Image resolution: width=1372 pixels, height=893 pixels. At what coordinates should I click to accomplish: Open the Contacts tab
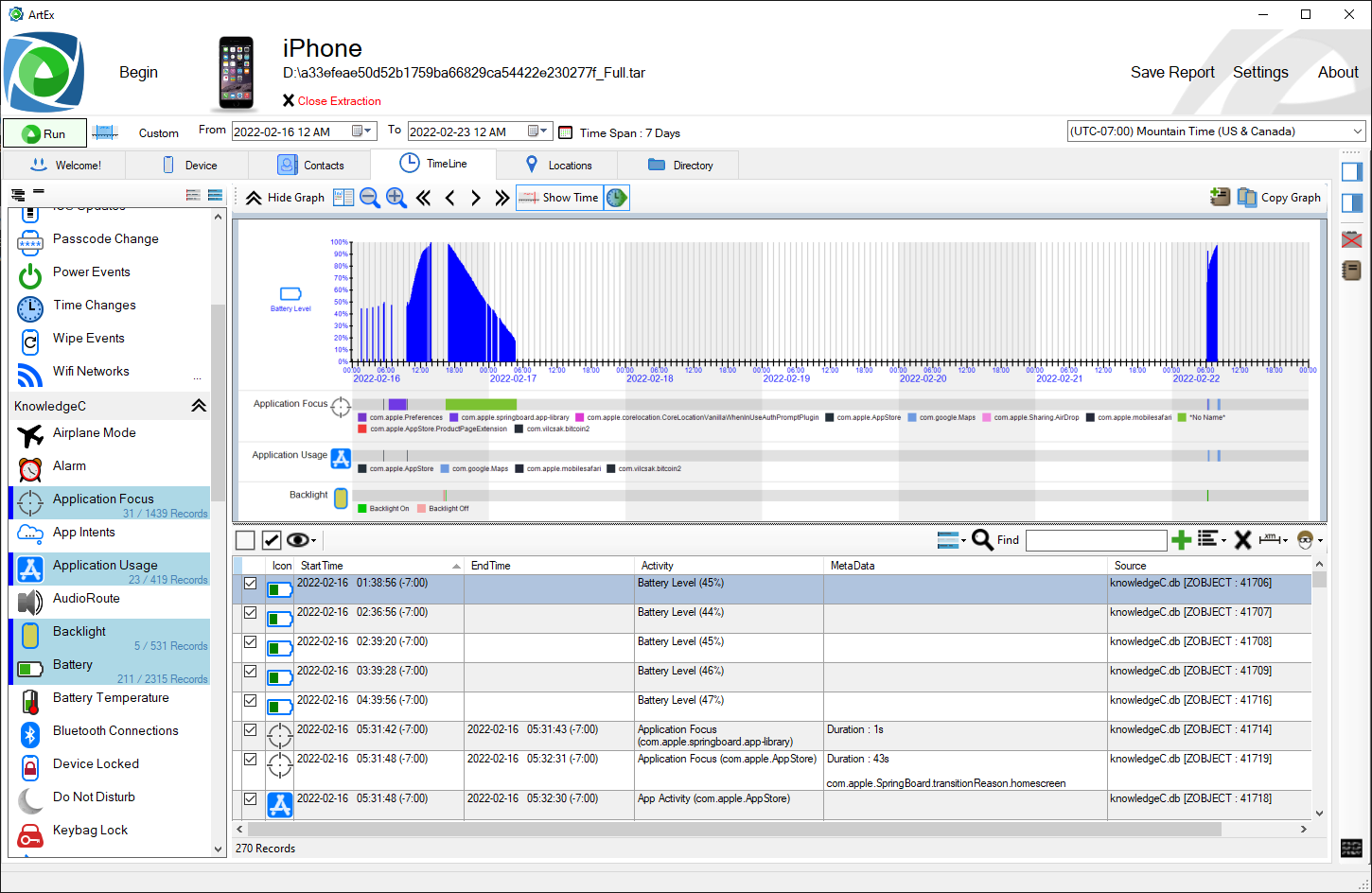pos(310,165)
